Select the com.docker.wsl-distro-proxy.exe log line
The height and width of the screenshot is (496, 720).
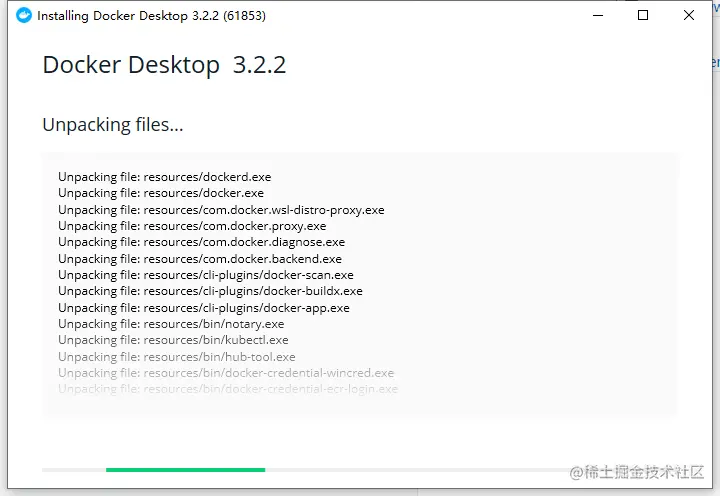[x=221, y=210]
